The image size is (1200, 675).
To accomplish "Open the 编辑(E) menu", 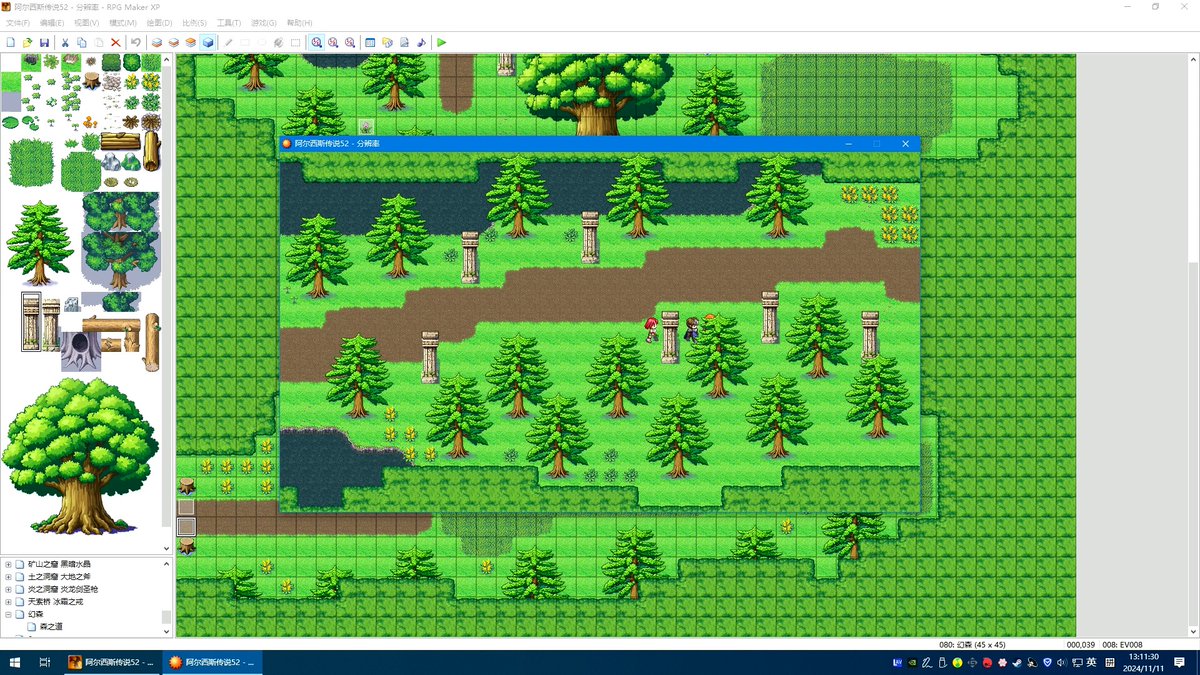I will (x=52, y=23).
